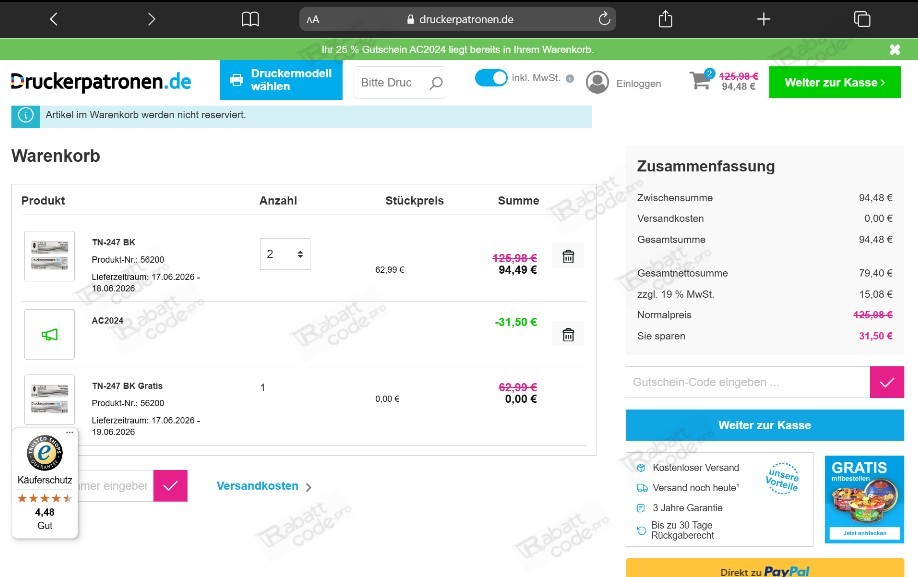This screenshot has width=918, height=577.
Task: Click the Anzahl column header
Action: pos(278,201)
